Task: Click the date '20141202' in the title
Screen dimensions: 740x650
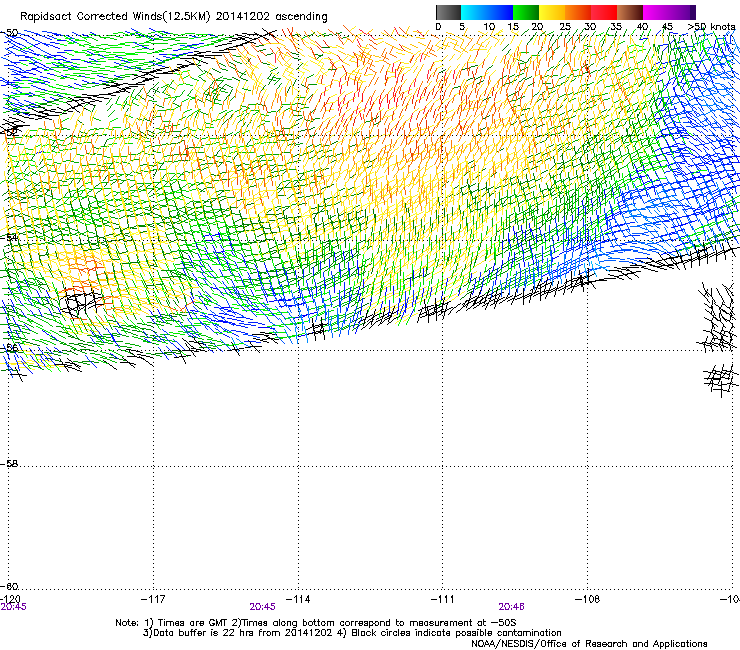Action: click(243, 17)
